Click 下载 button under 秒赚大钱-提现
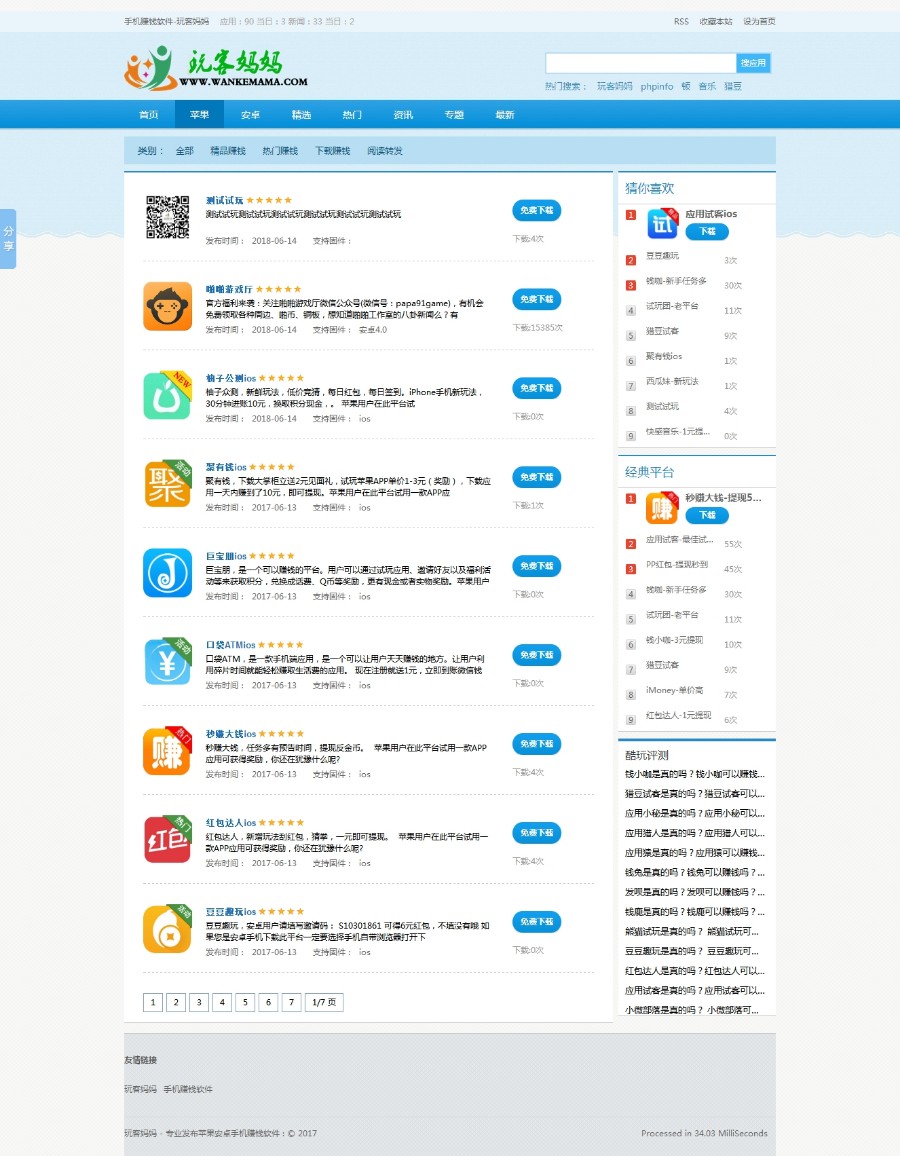 pos(707,515)
